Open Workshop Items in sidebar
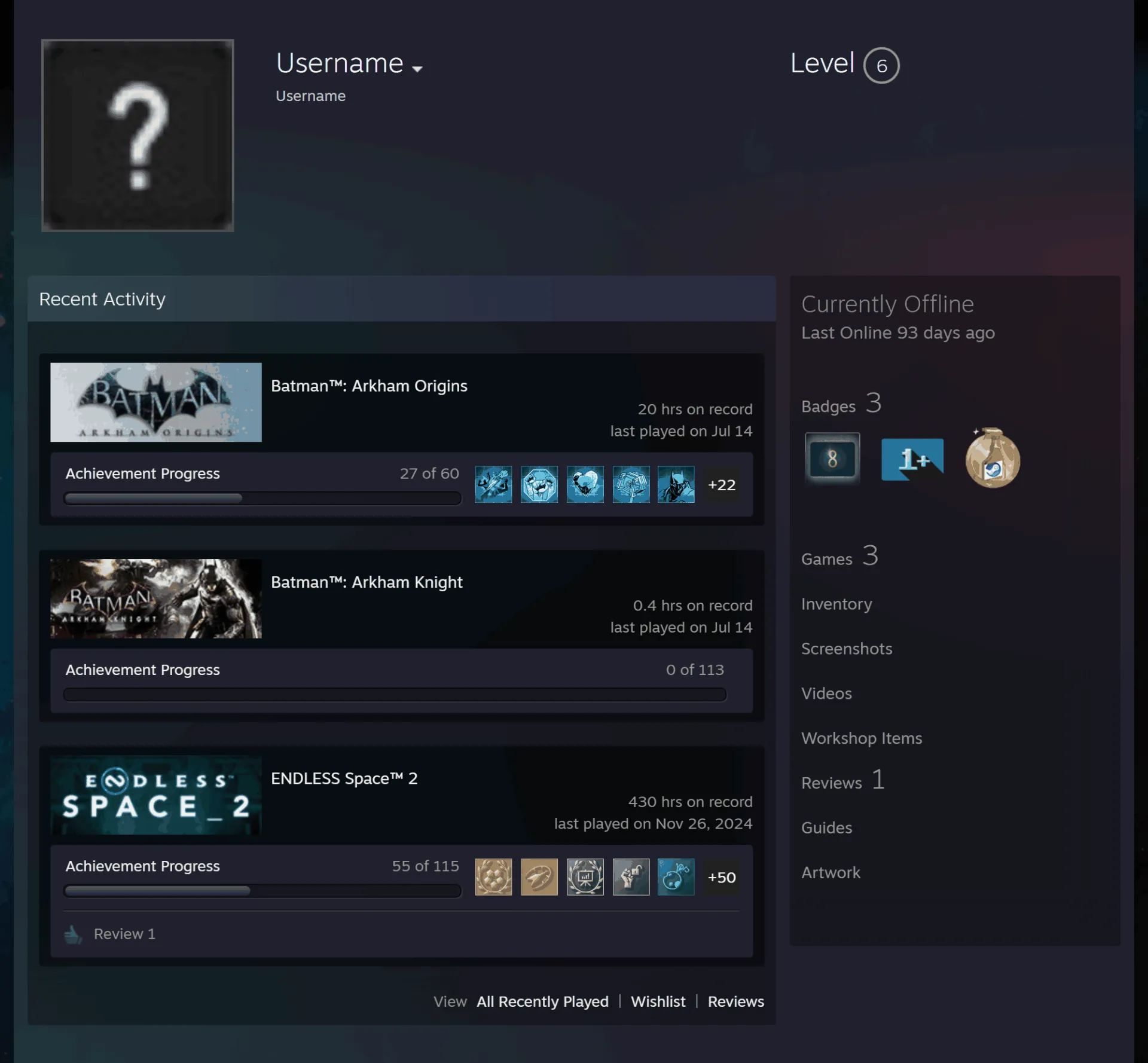 pyautogui.click(x=862, y=738)
